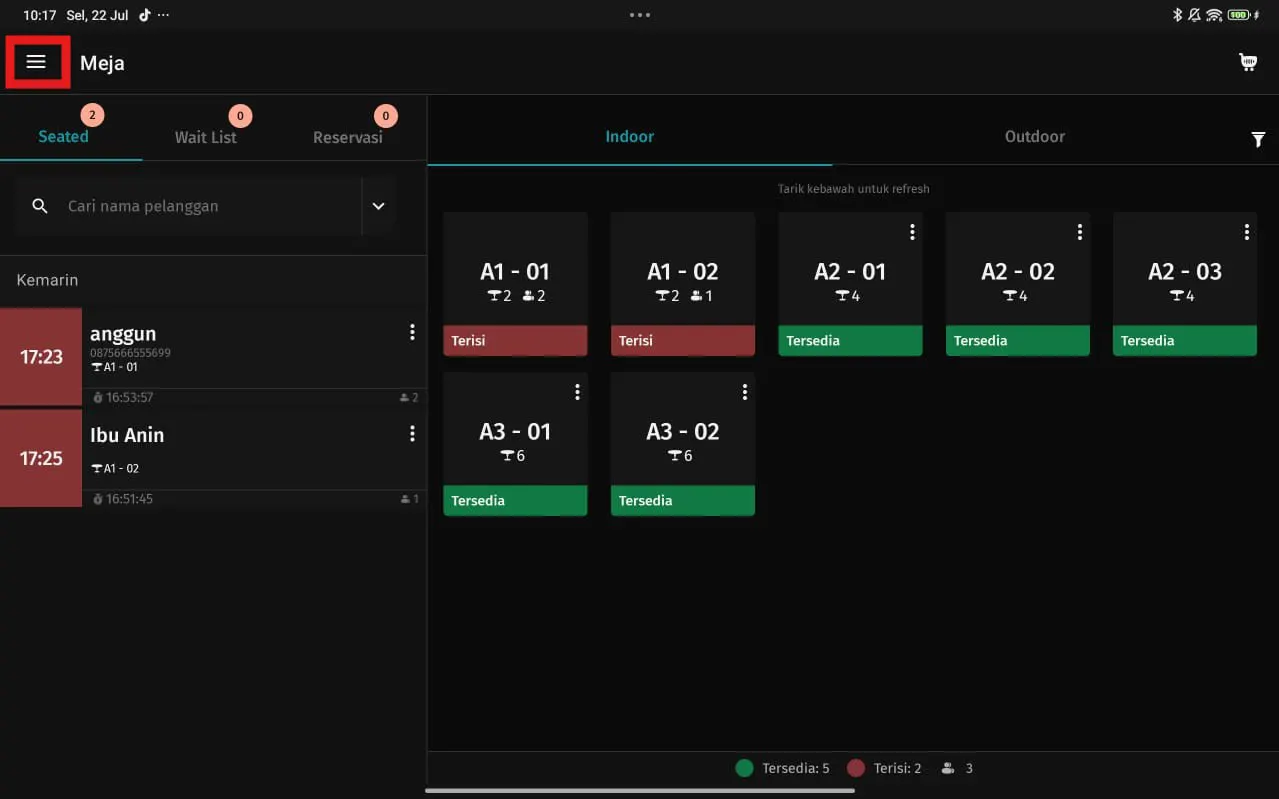Open options menu on table A2 - 03
This screenshot has height=799, width=1279.
point(1246,232)
